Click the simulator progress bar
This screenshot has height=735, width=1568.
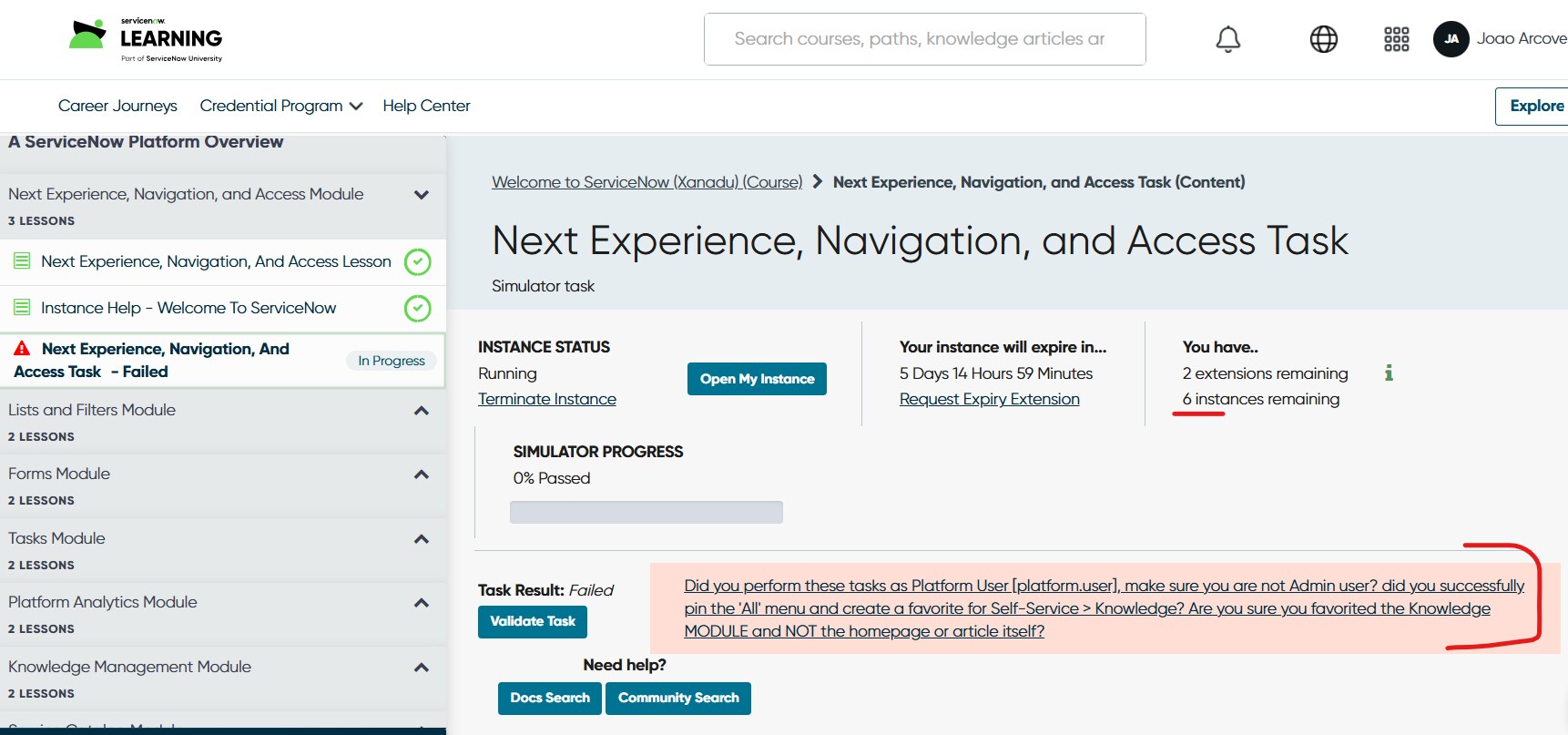(646, 512)
